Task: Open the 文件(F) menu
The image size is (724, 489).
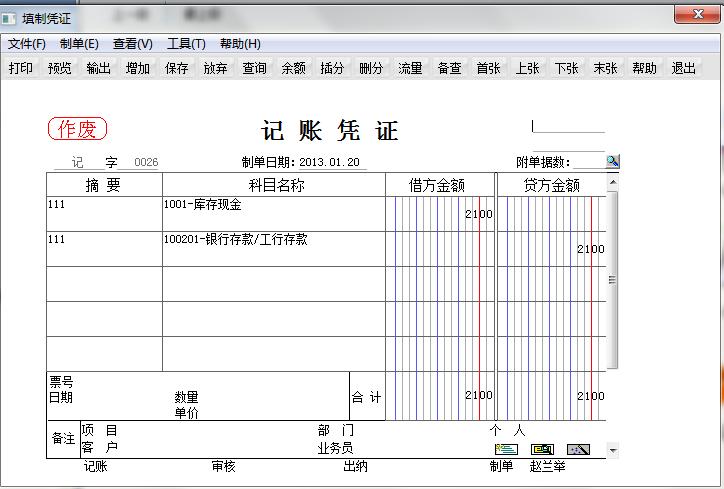Action: [x=27, y=44]
